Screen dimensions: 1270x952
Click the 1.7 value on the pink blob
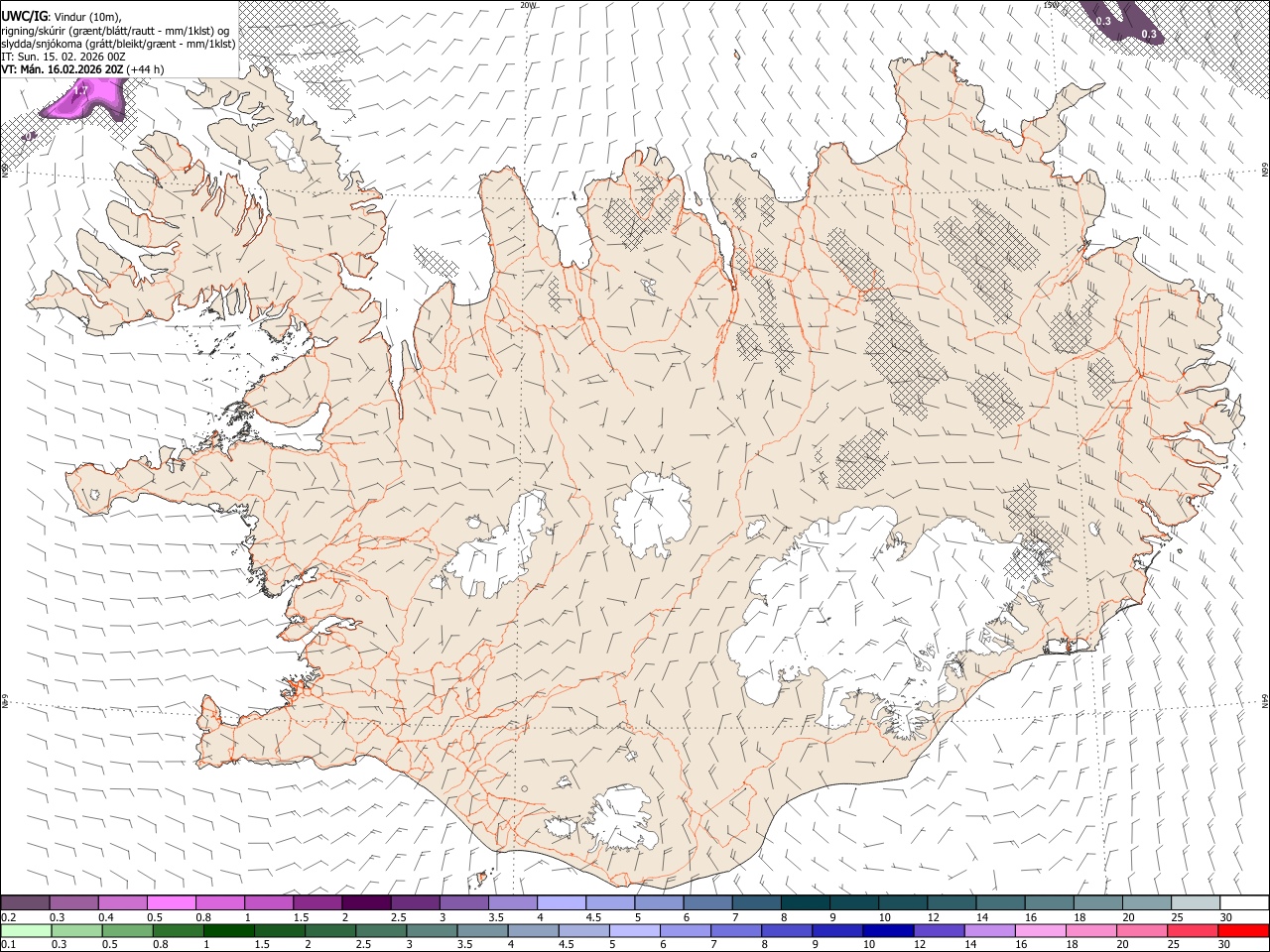[81, 90]
